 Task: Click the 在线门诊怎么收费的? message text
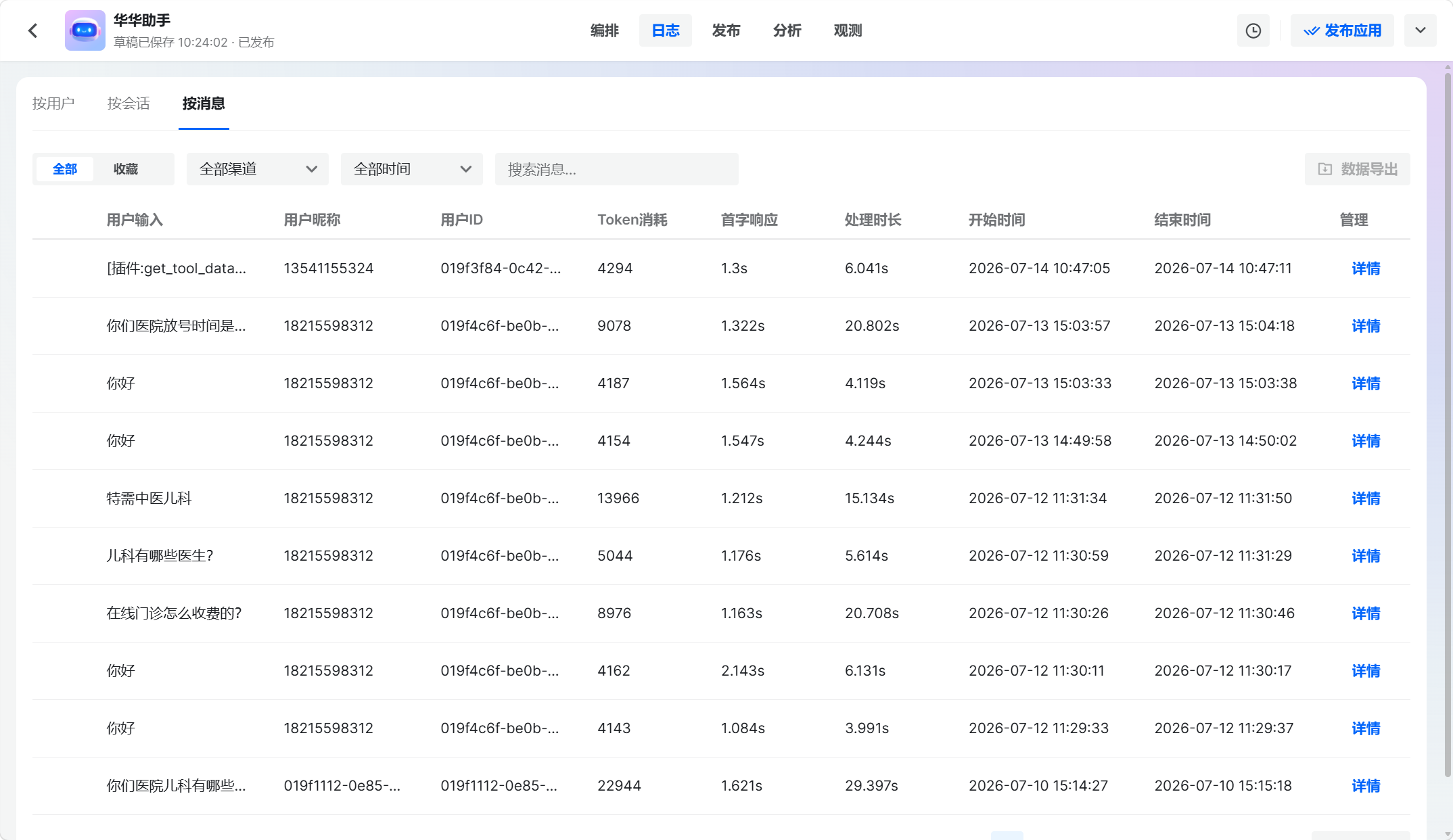click(174, 613)
